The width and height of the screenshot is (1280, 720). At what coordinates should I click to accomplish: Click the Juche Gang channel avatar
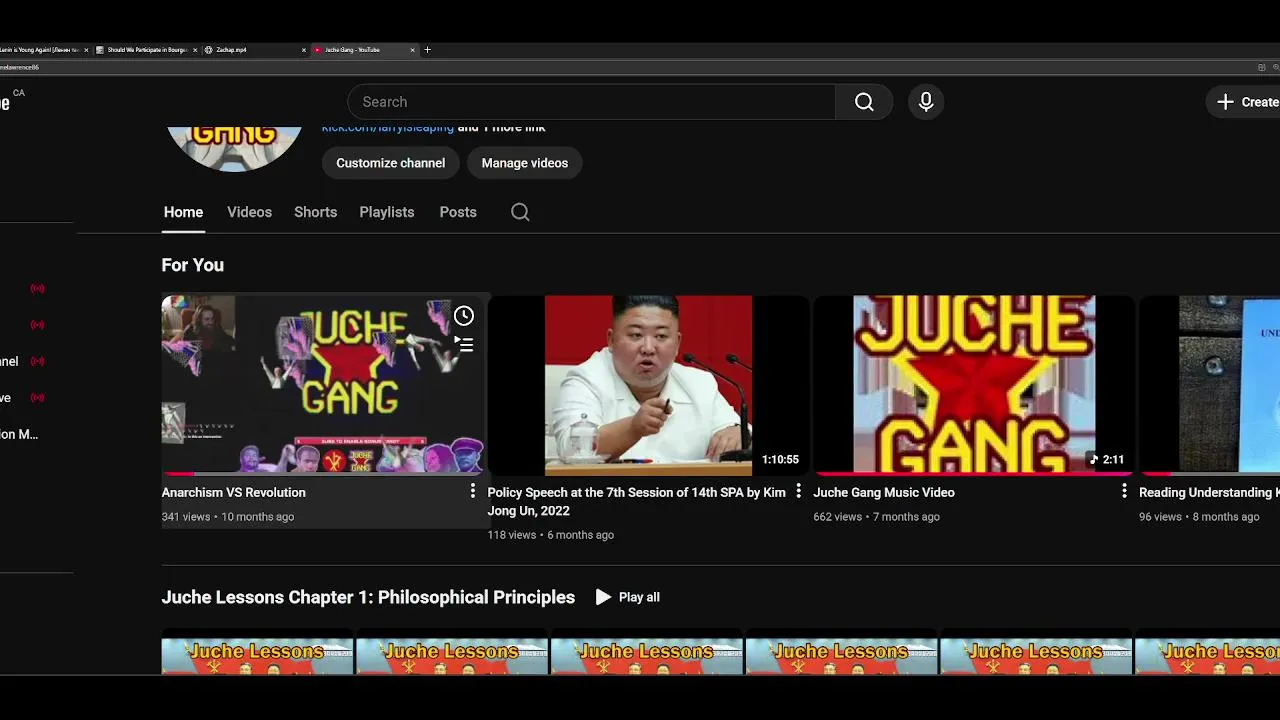click(234, 148)
